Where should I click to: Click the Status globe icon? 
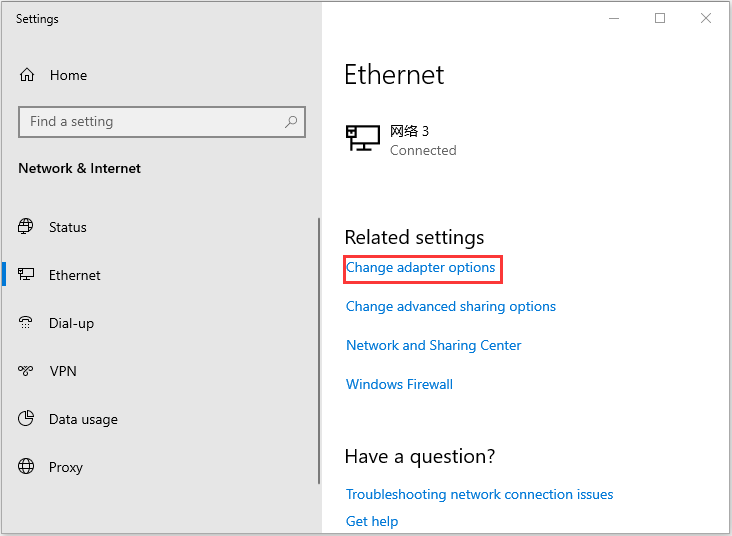tap(27, 227)
